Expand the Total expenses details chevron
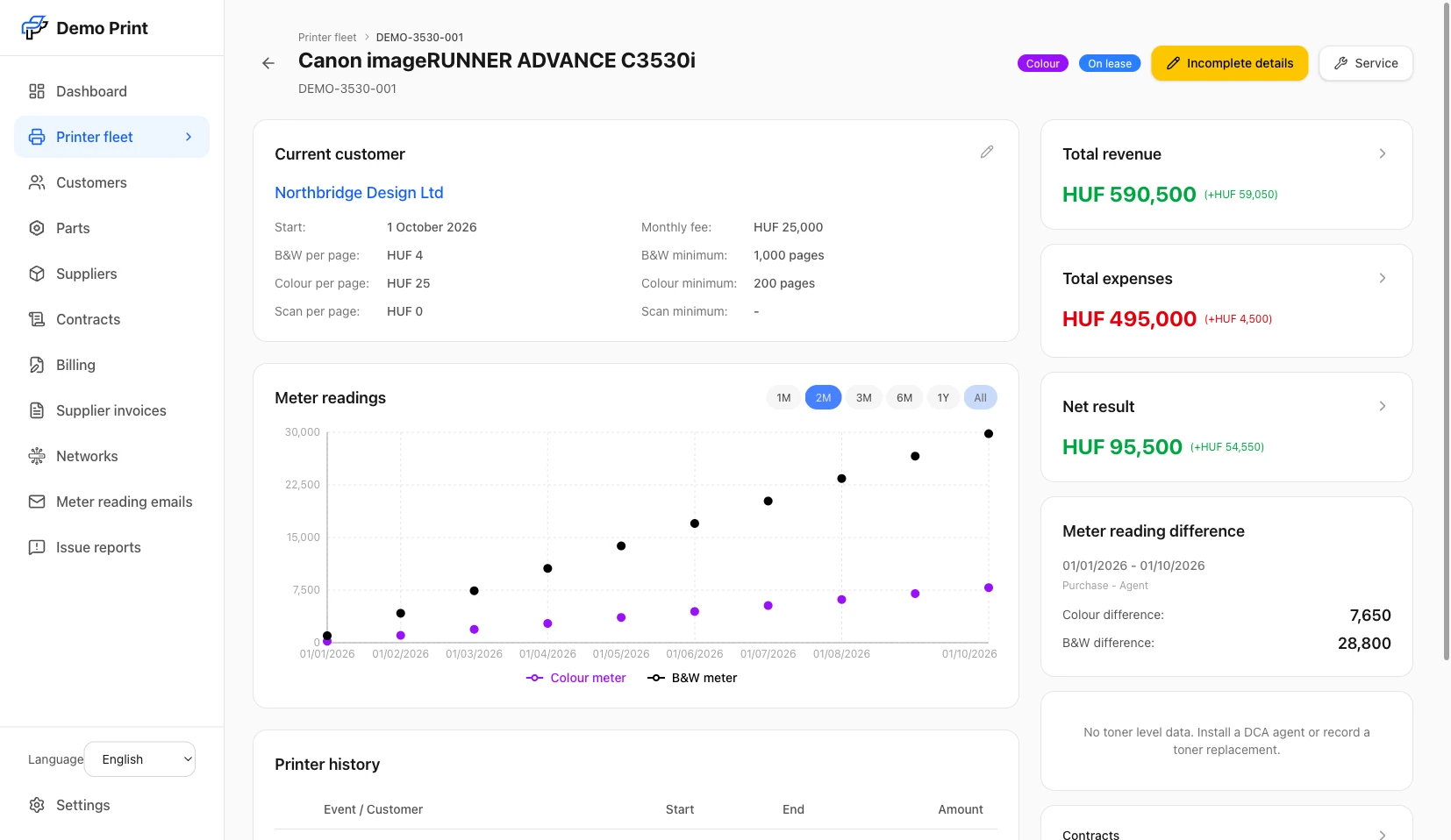 click(x=1383, y=278)
